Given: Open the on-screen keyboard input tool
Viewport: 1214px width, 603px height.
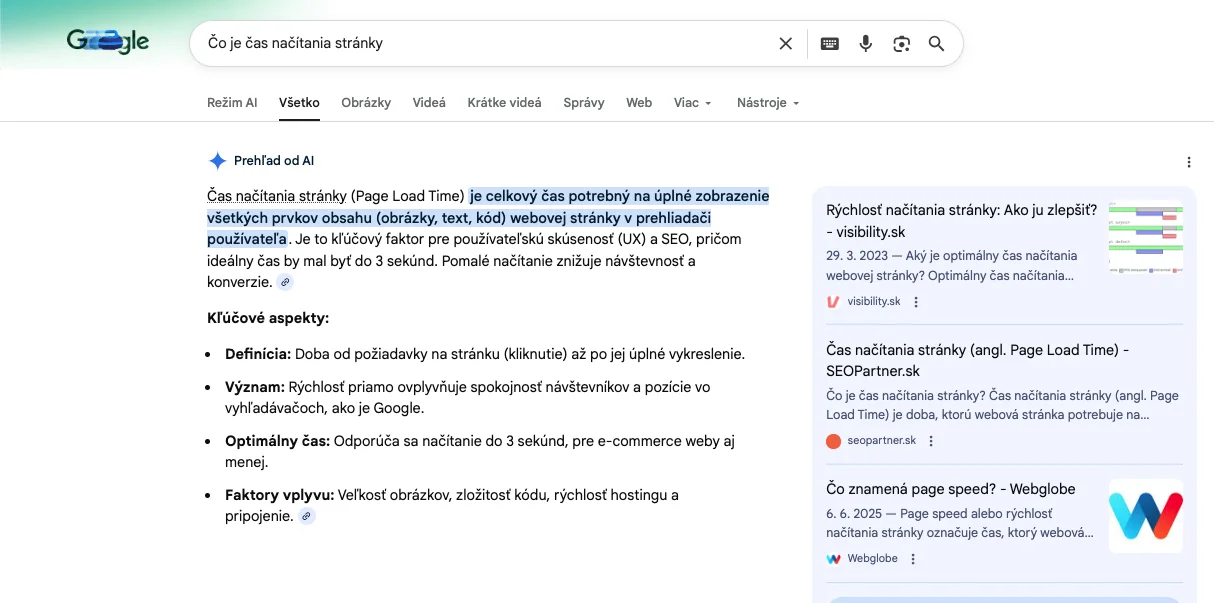Looking at the screenshot, I should [x=829, y=44].
